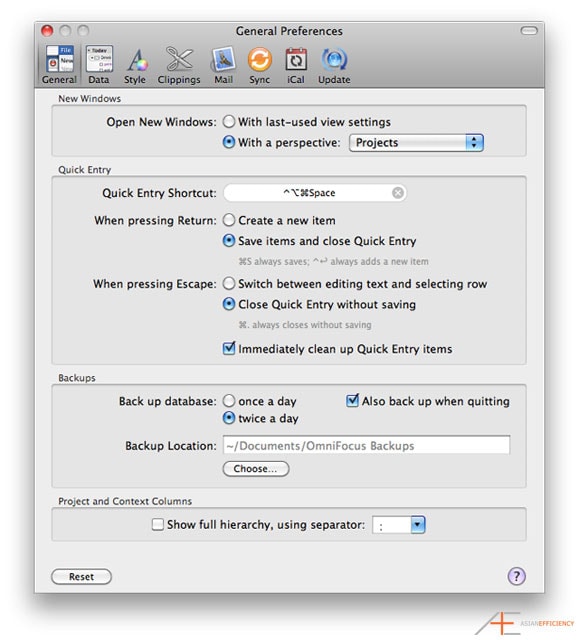The height and width of the screenshot is (640, 579).
Task: Open the iCal preferences pane
Action: tap(296, 65)
